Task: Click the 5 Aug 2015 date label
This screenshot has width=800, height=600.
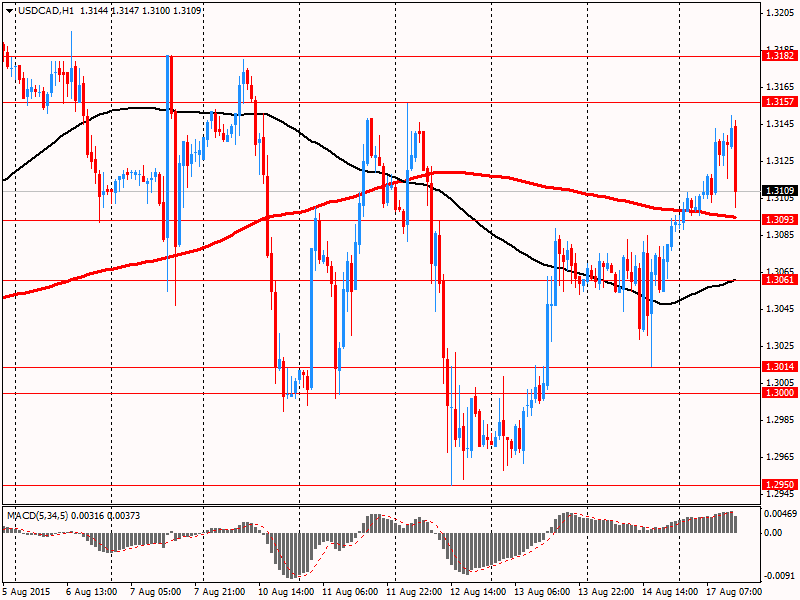Action: click(27, 592)
